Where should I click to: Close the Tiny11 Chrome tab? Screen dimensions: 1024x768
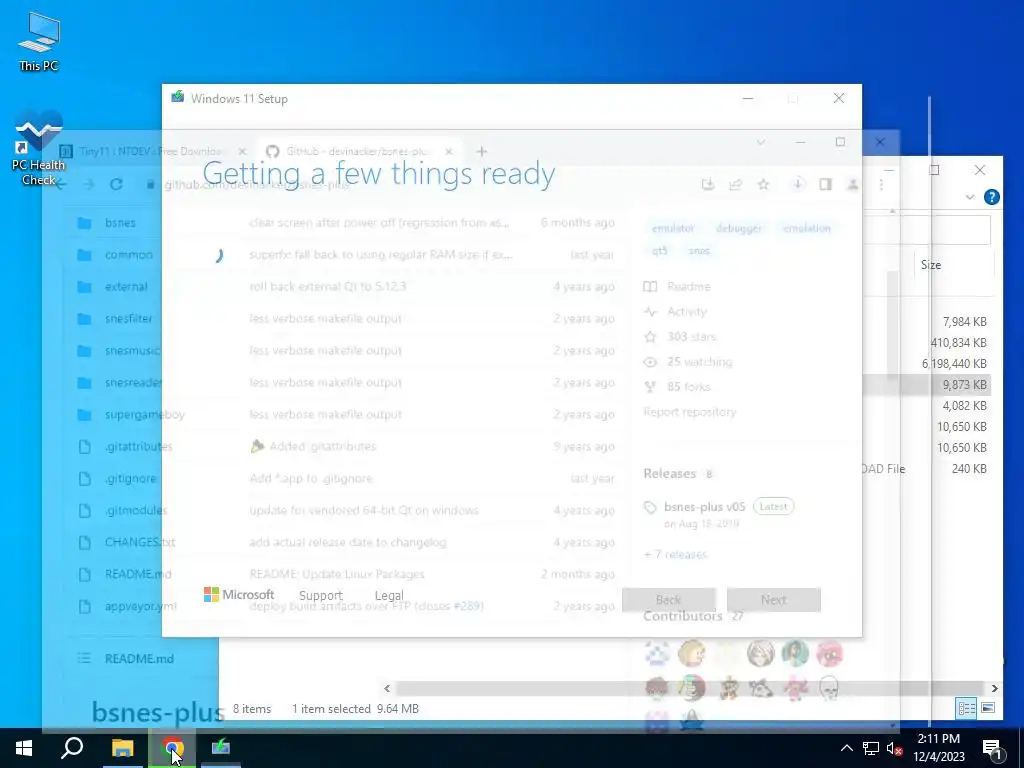[242, 152]
